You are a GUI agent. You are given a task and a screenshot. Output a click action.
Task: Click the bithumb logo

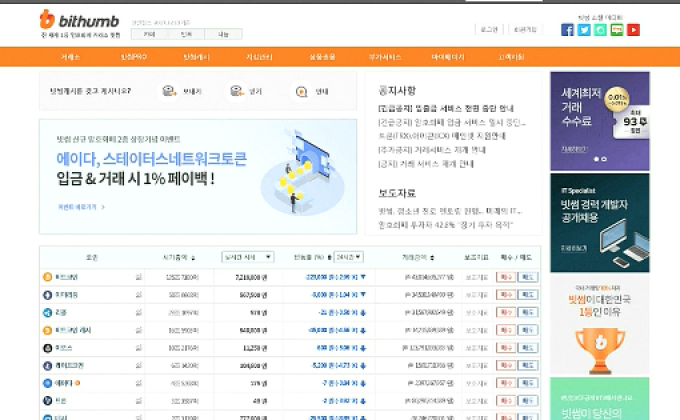pos(79,20)
